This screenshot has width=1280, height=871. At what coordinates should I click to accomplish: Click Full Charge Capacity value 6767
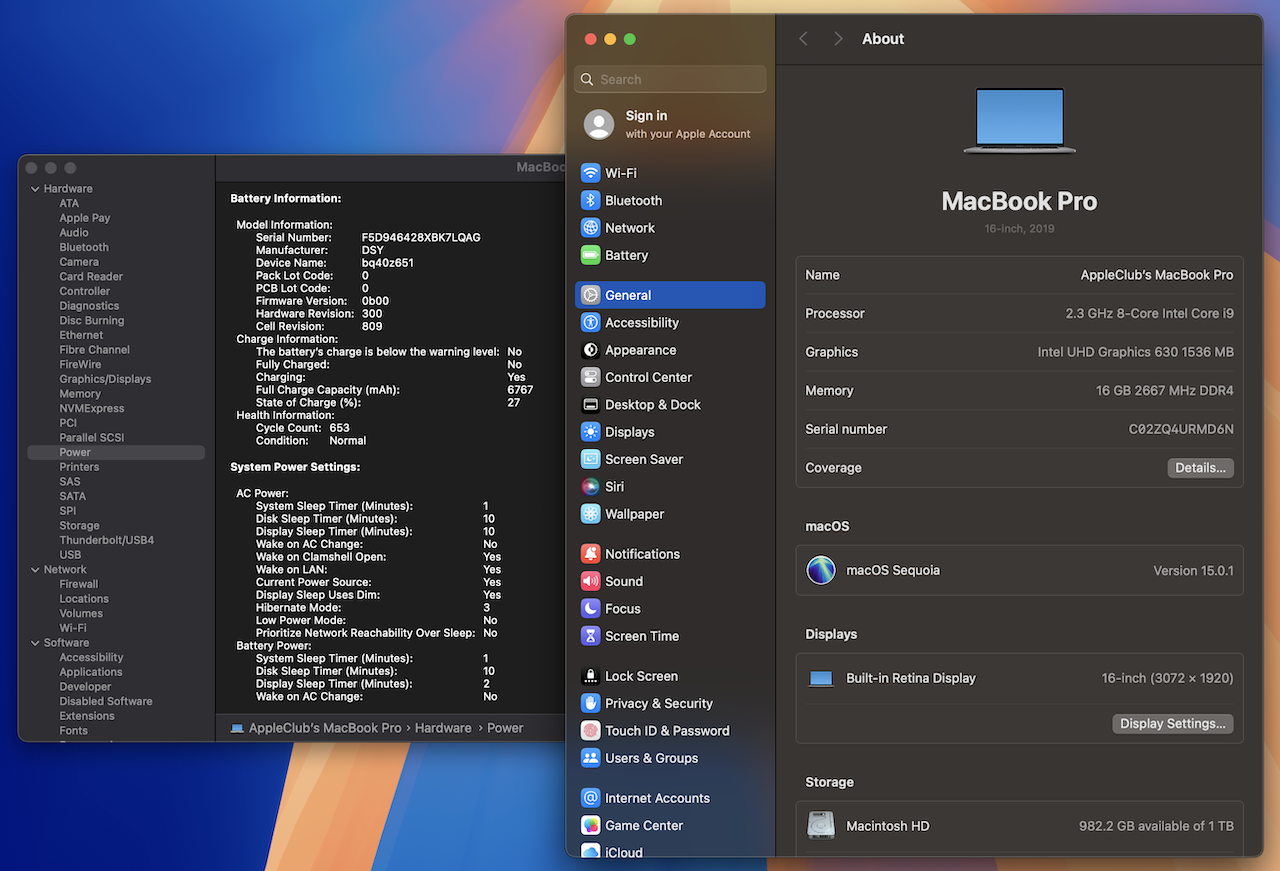coord(520,390)
